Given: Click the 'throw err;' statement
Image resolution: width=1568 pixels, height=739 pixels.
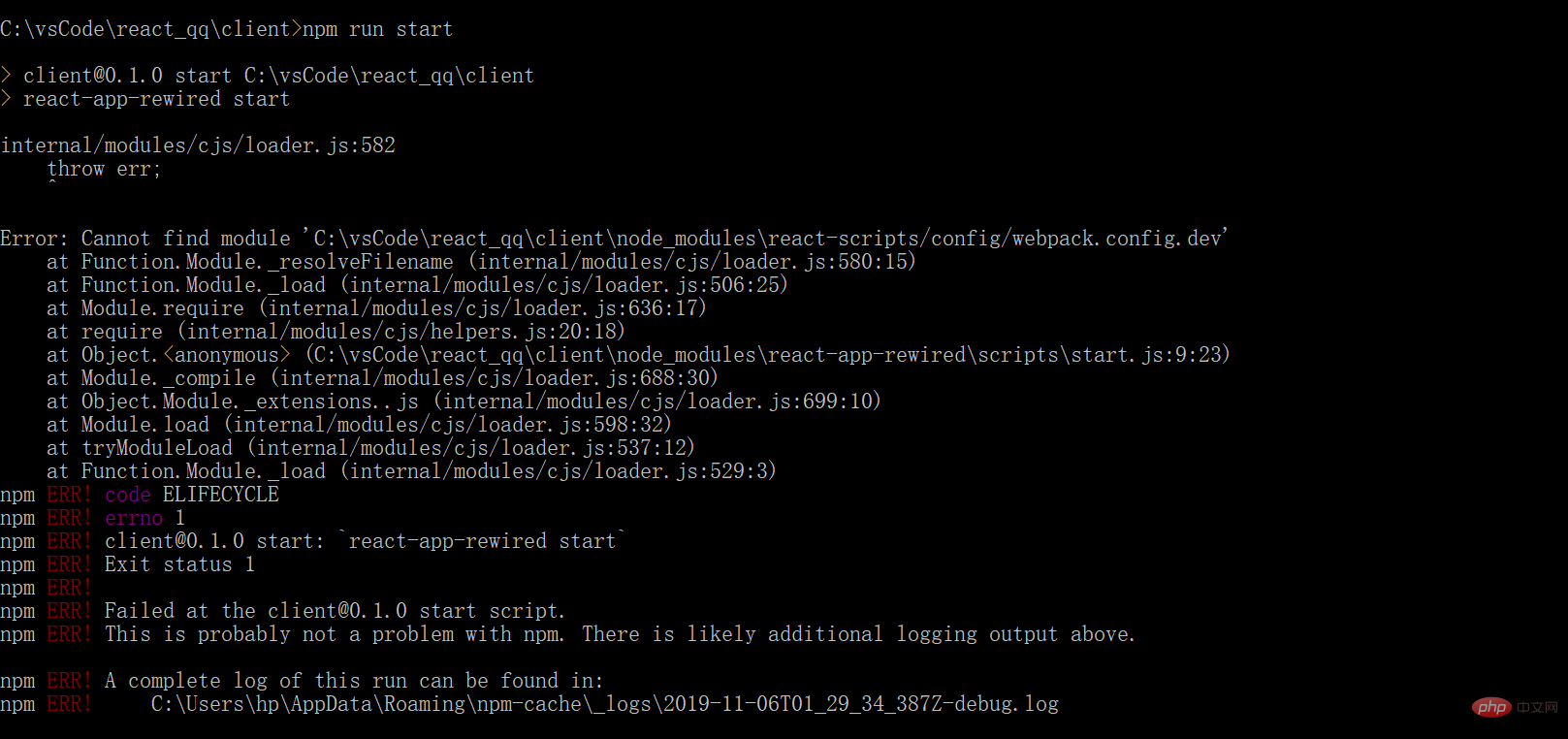Looking at the screenshot, I should click(104, 169).
